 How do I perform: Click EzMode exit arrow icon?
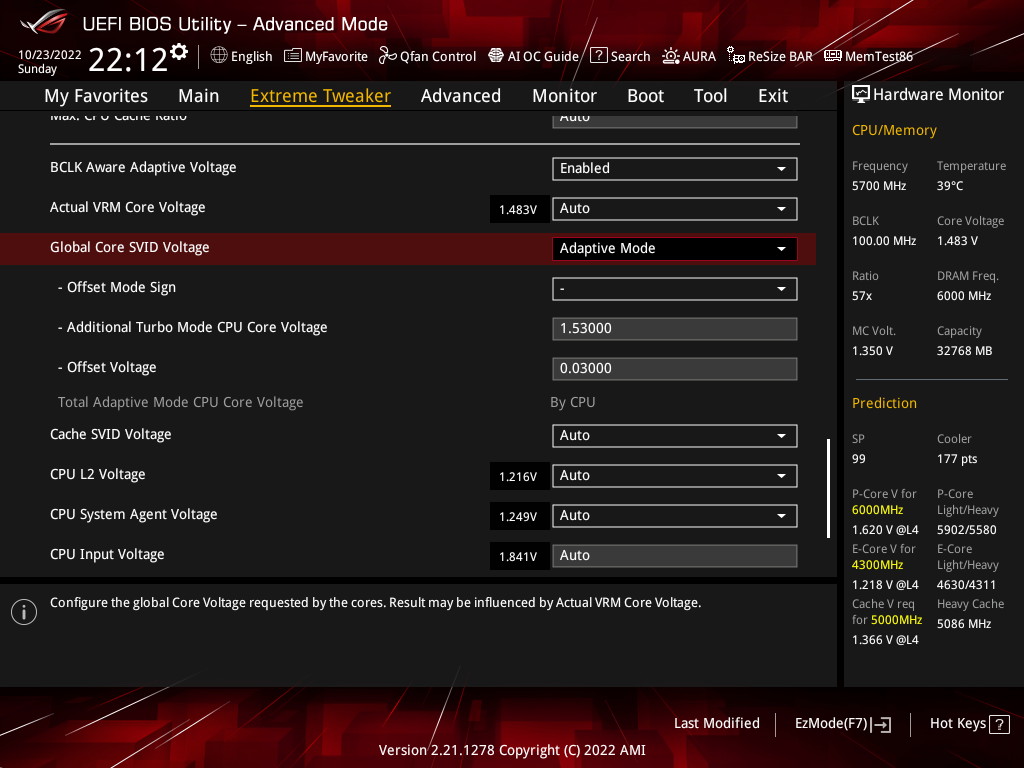881,724
